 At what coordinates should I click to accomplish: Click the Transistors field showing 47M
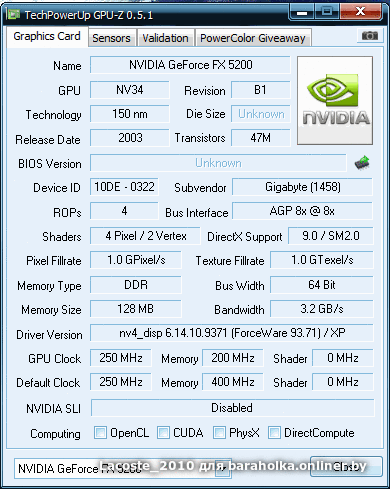[x=261, y=138]
